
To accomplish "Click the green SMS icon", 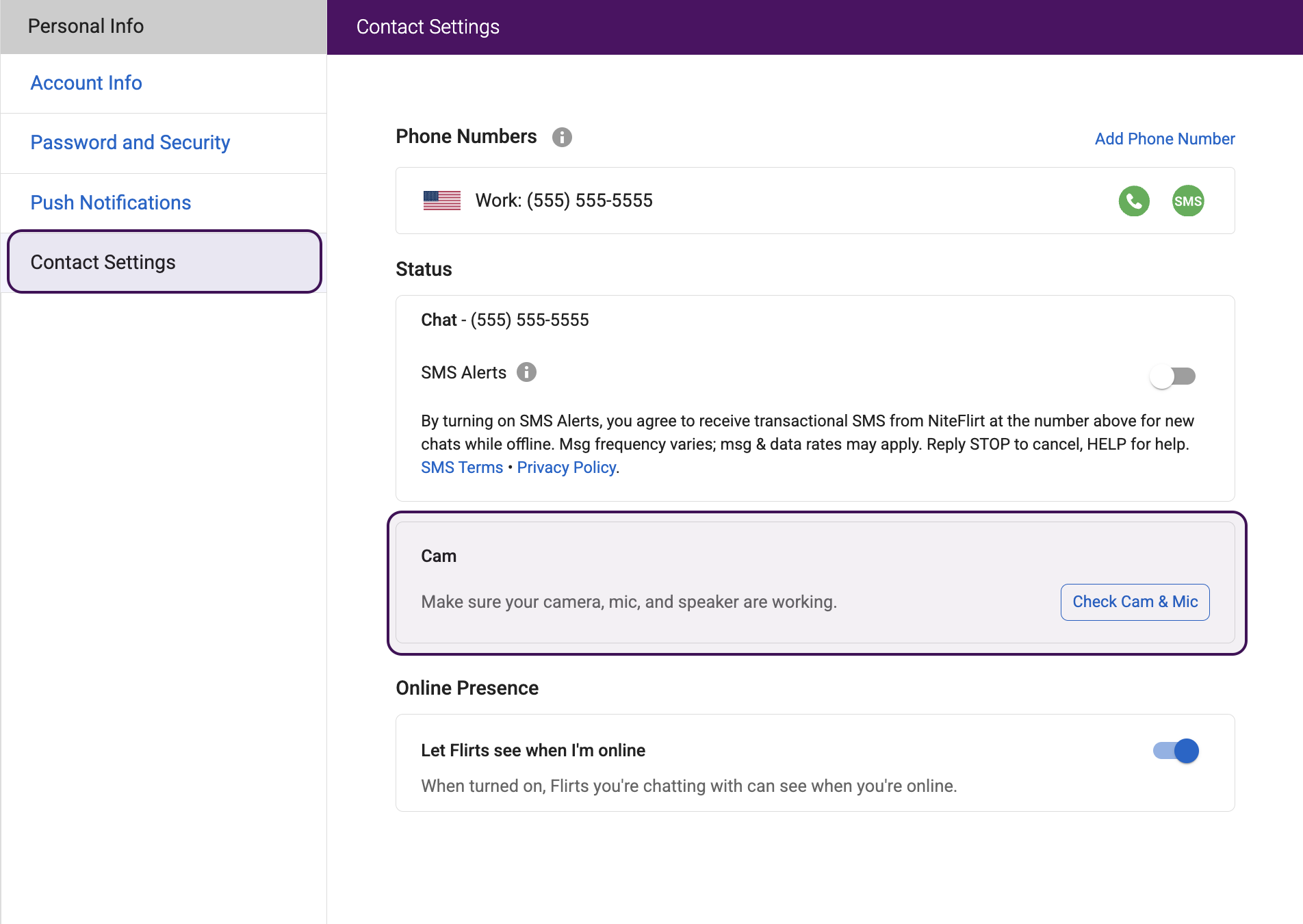I will pos(1188,201).
